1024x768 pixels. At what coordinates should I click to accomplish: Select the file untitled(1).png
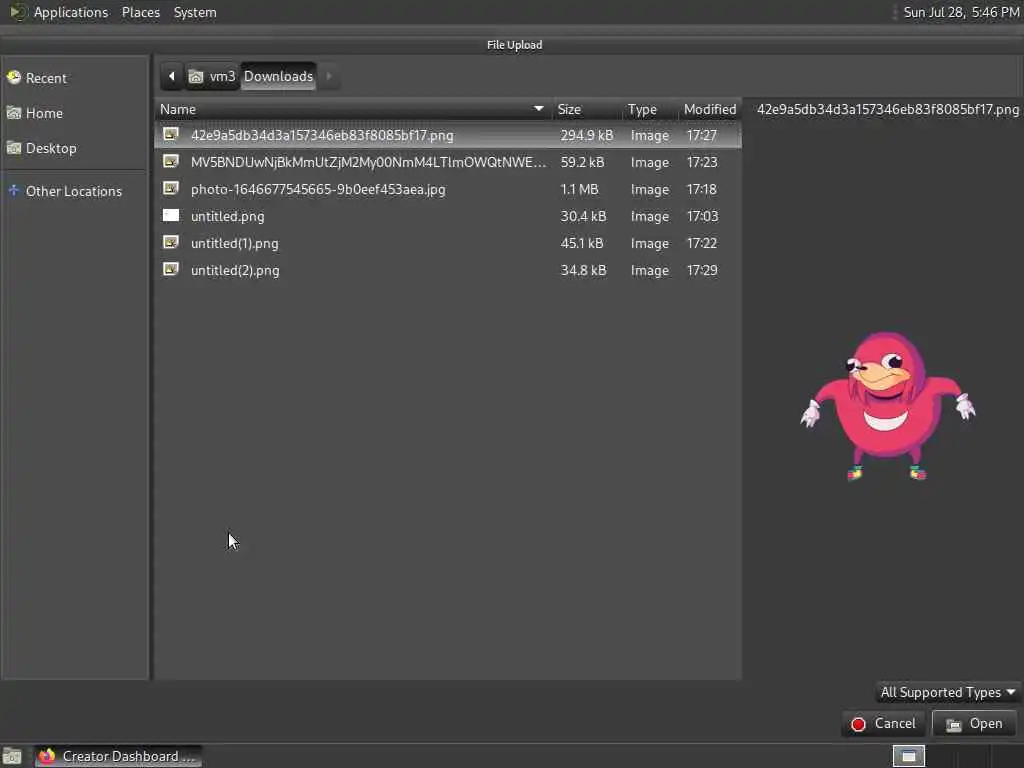point(448,243)
